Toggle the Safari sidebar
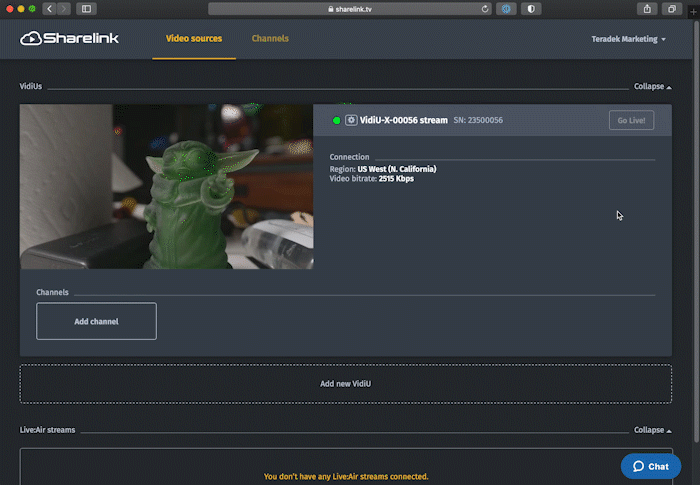 pos(86,9)
